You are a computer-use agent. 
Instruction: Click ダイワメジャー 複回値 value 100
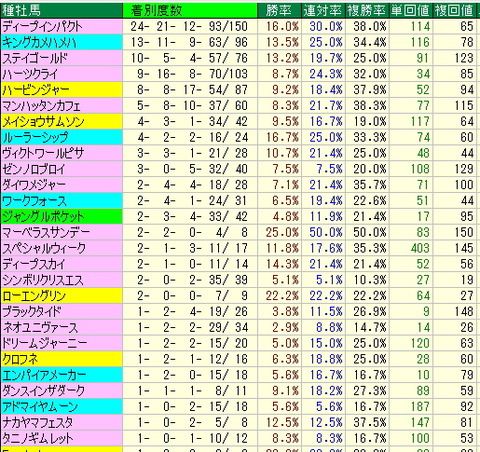click(x=464, y=185)
